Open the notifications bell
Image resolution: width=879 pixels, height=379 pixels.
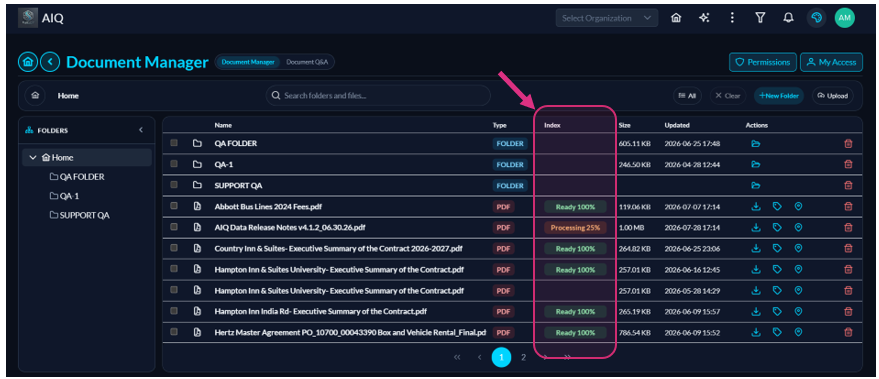789,18
